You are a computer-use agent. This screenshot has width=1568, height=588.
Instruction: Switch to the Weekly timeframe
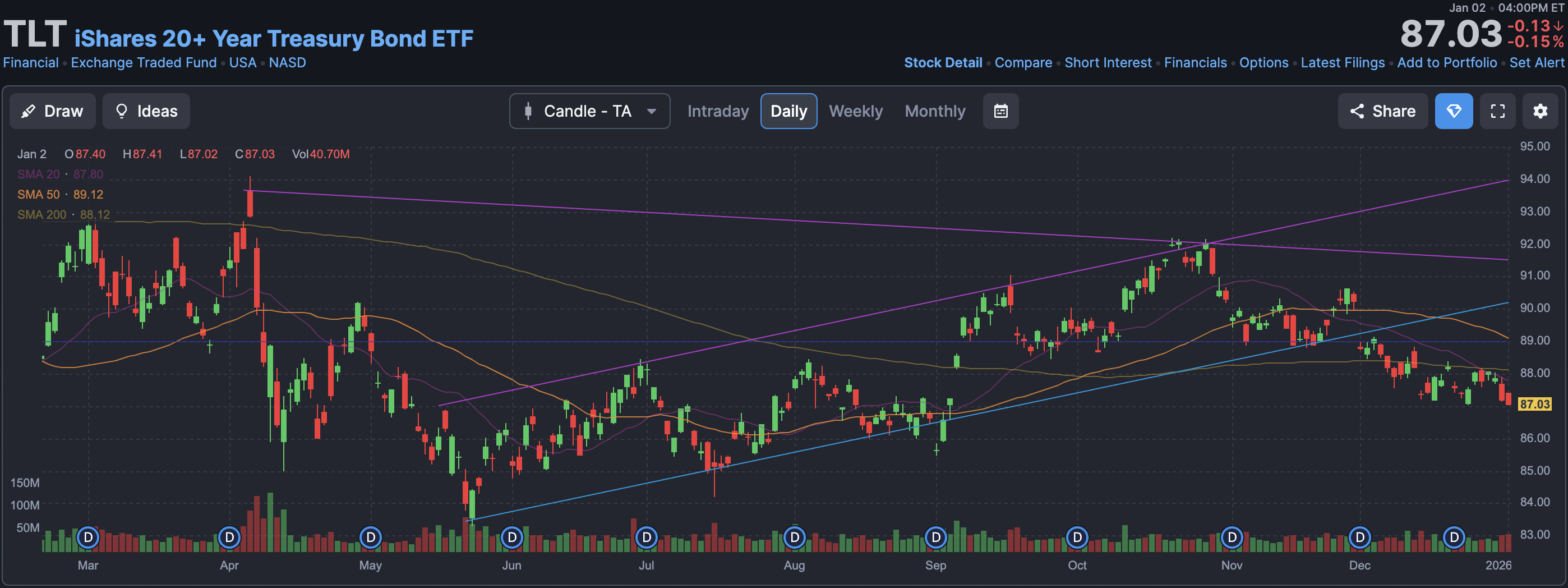tap(855, 111)
